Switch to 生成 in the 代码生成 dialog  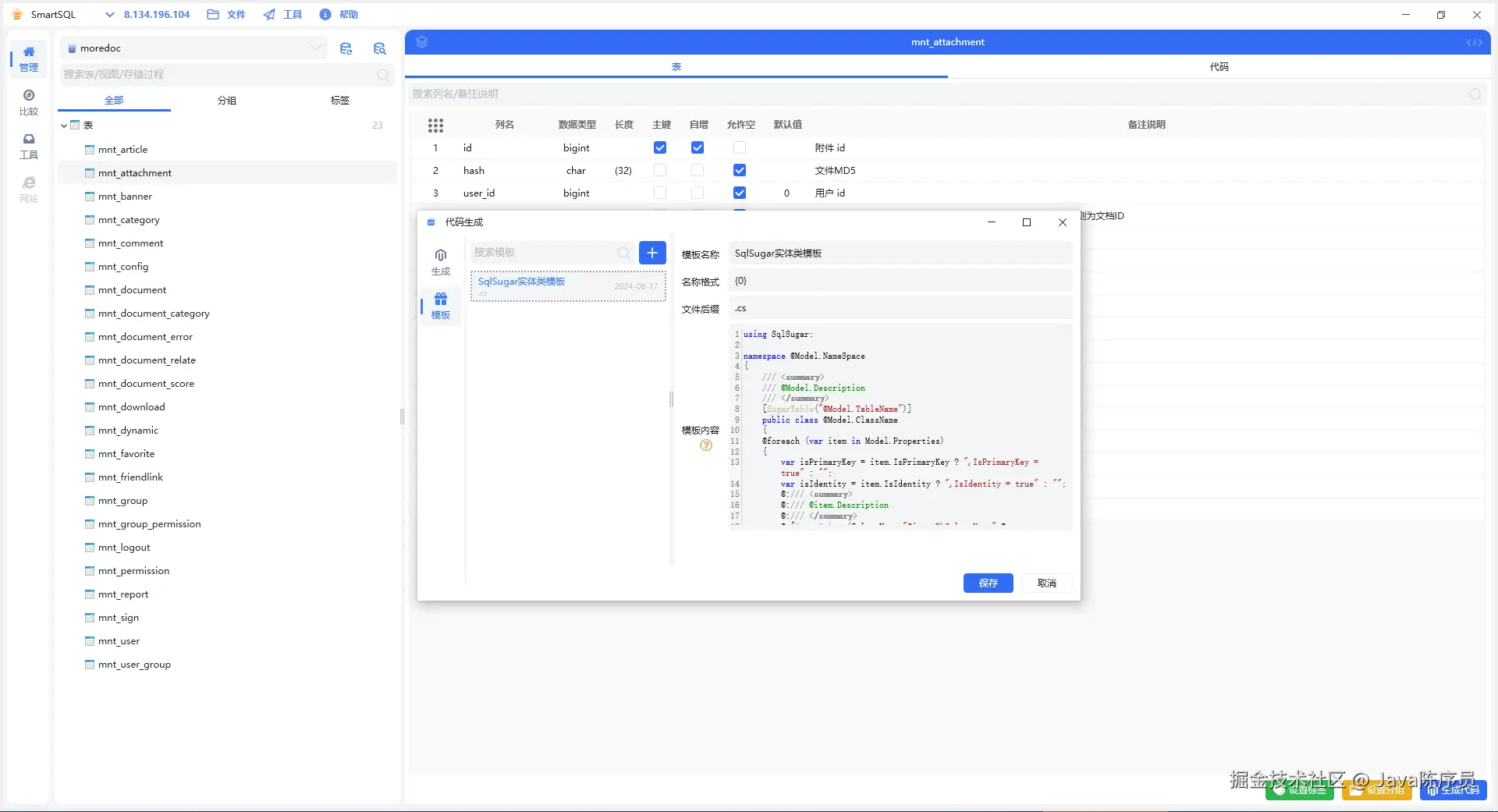[441, 262]
